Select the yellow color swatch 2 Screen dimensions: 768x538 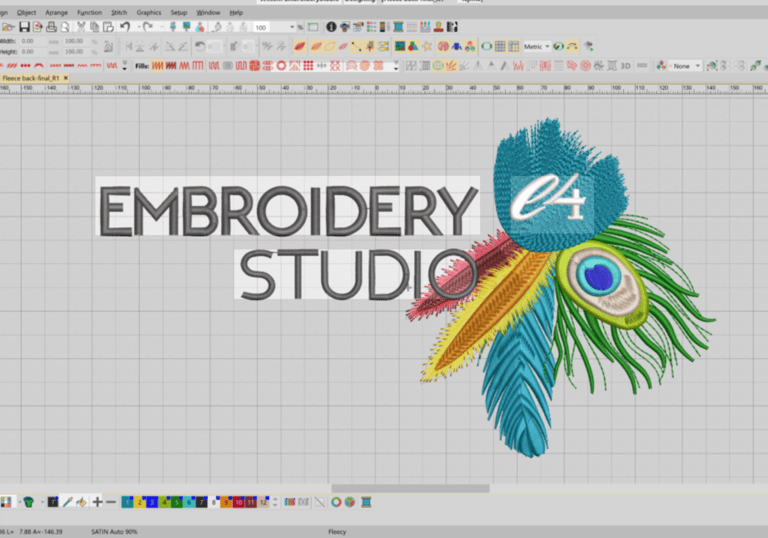[x=140, y=502]
